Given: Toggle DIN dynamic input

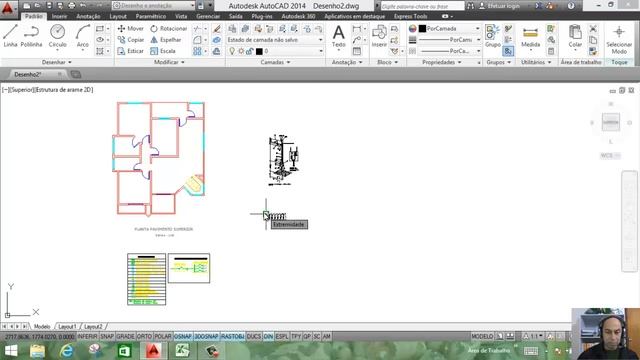Looking at the screenshot, I should coord(268,336).
